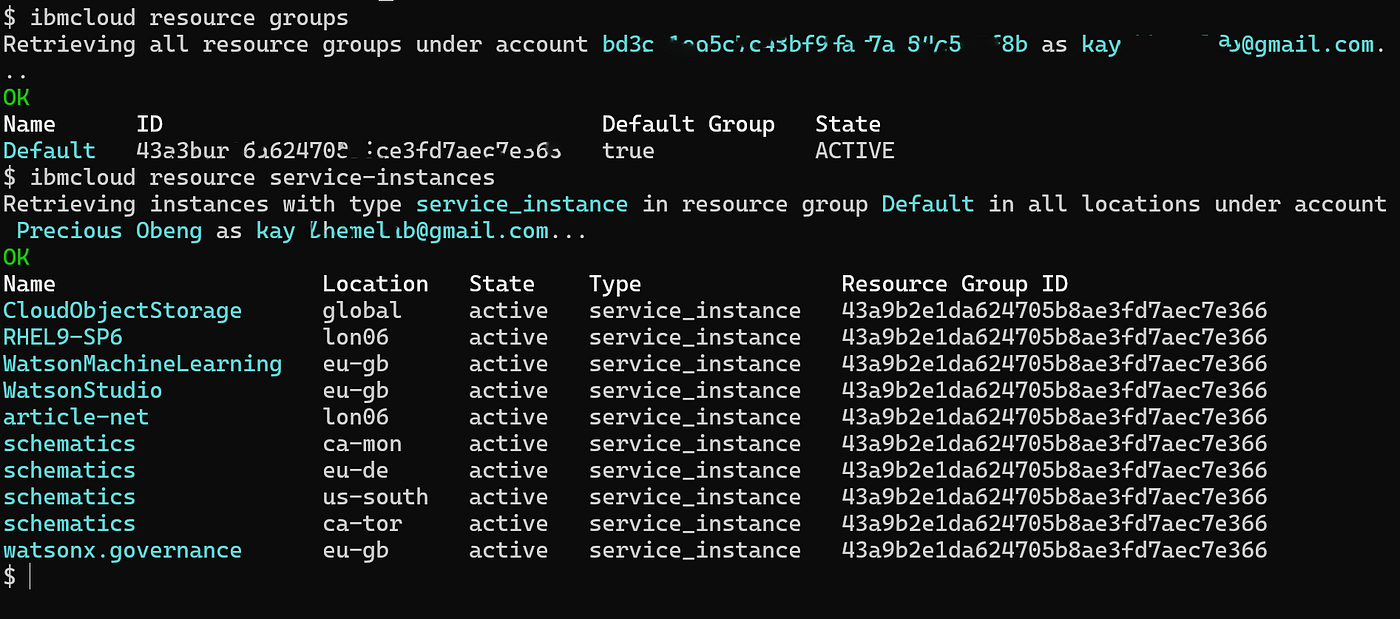The height and width of the screenshot is (619, 1400).
Task: Click the 'Type' column header
Action: pyautogui.click(x=615, y=284)
